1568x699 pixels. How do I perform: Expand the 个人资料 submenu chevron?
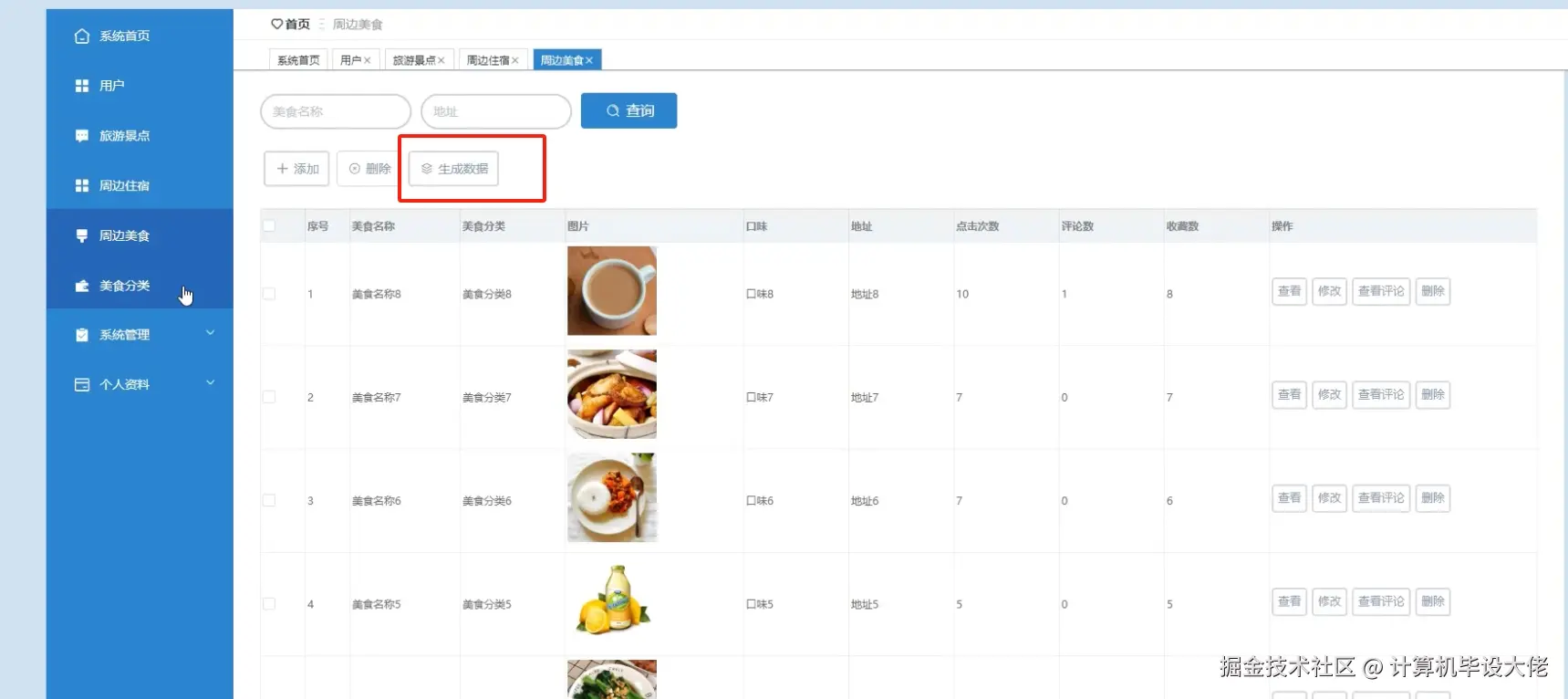[x=211, y=382]
